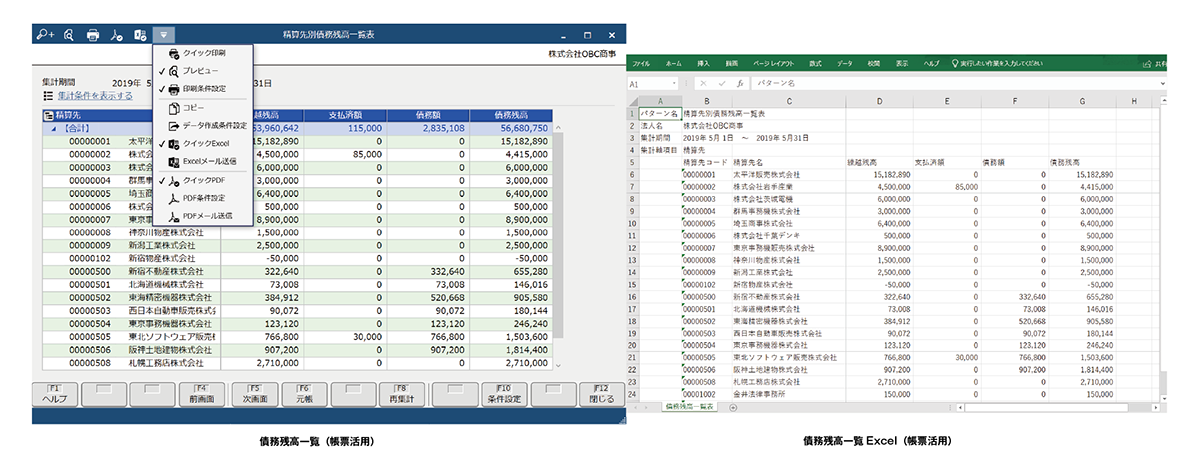Uncheck the プレビュー option
Viewport: 1200px width, 470px height.
[200, 71]
